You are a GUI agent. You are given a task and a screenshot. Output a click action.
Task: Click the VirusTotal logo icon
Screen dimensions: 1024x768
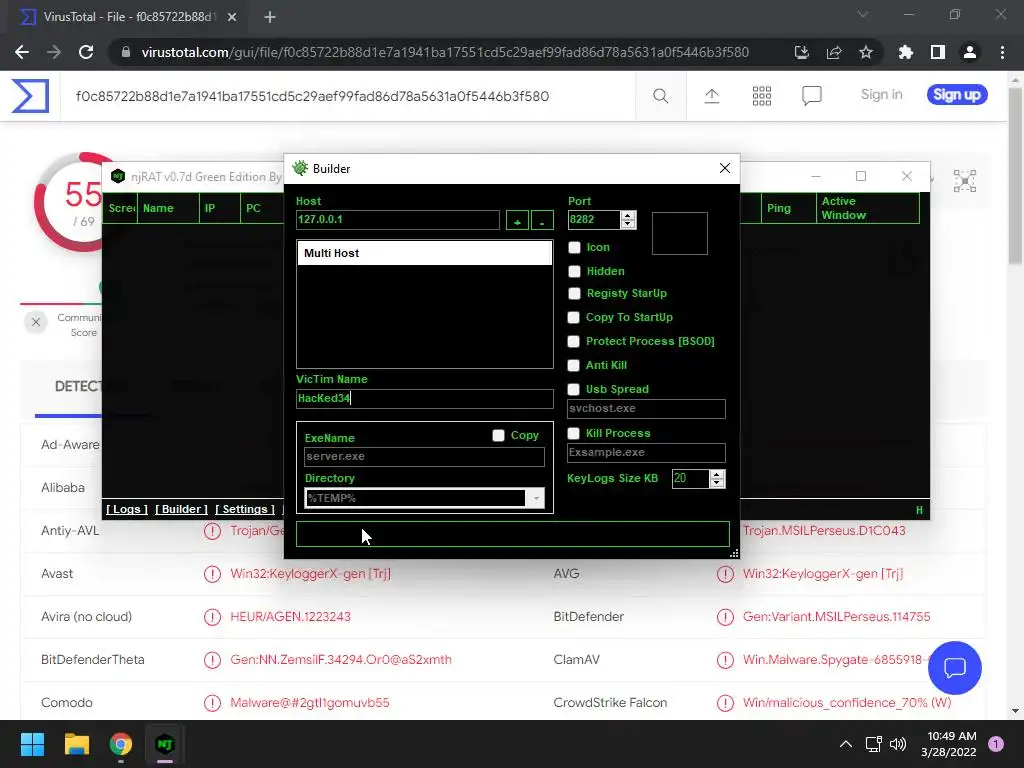point(30,96)
